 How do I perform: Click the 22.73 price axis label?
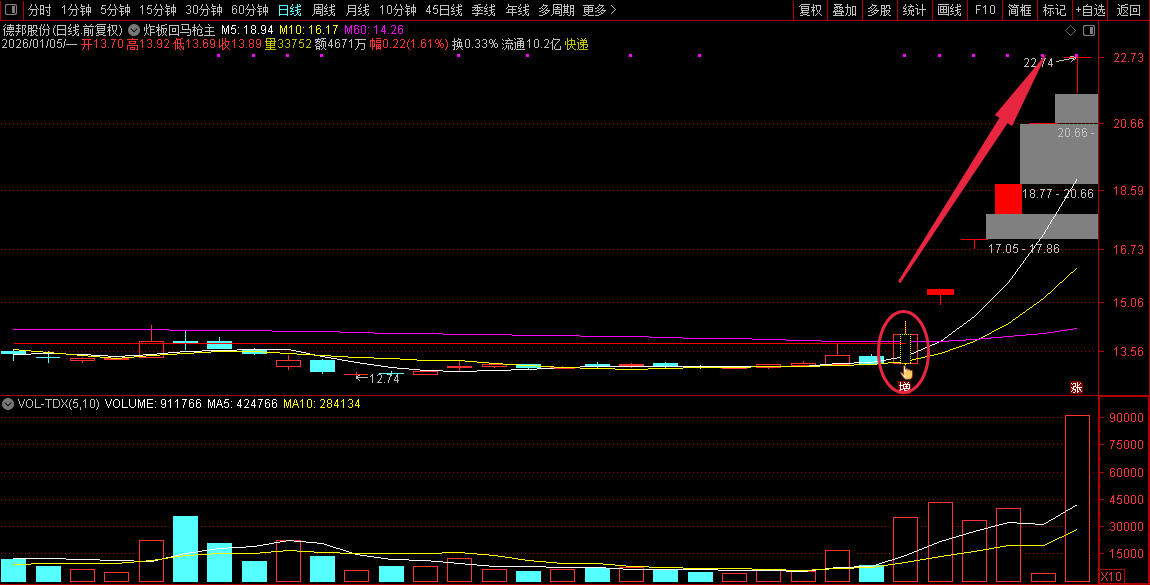pyautogui.click(x=1128, y=57)
